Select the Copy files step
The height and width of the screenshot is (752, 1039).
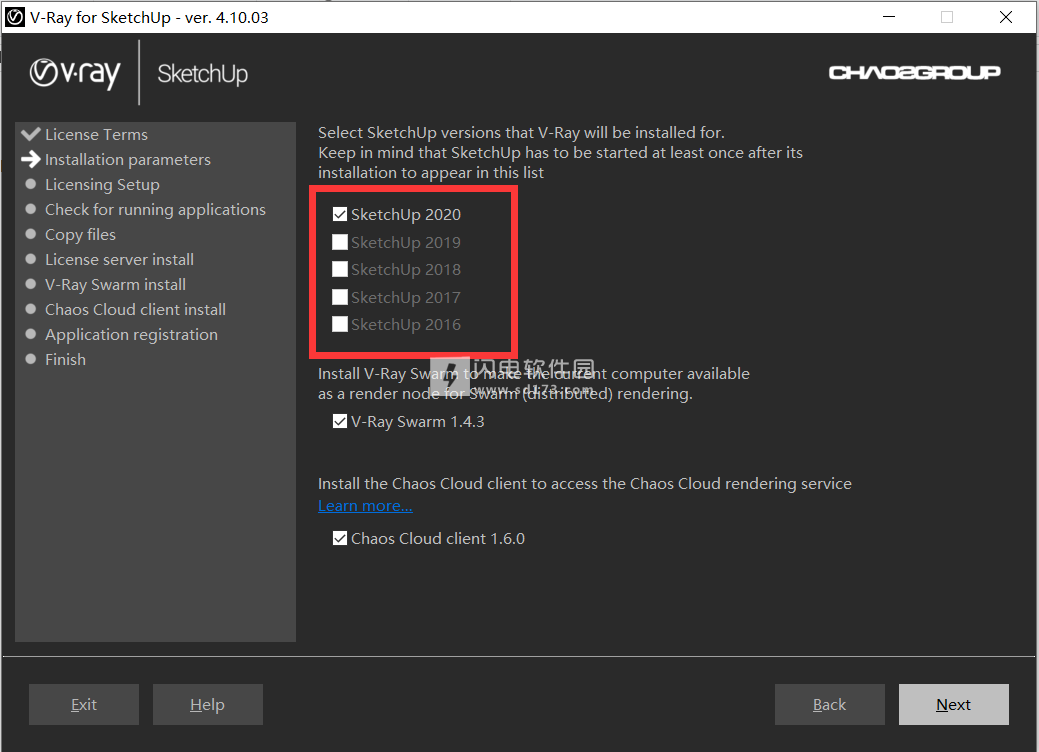[80, 235]
